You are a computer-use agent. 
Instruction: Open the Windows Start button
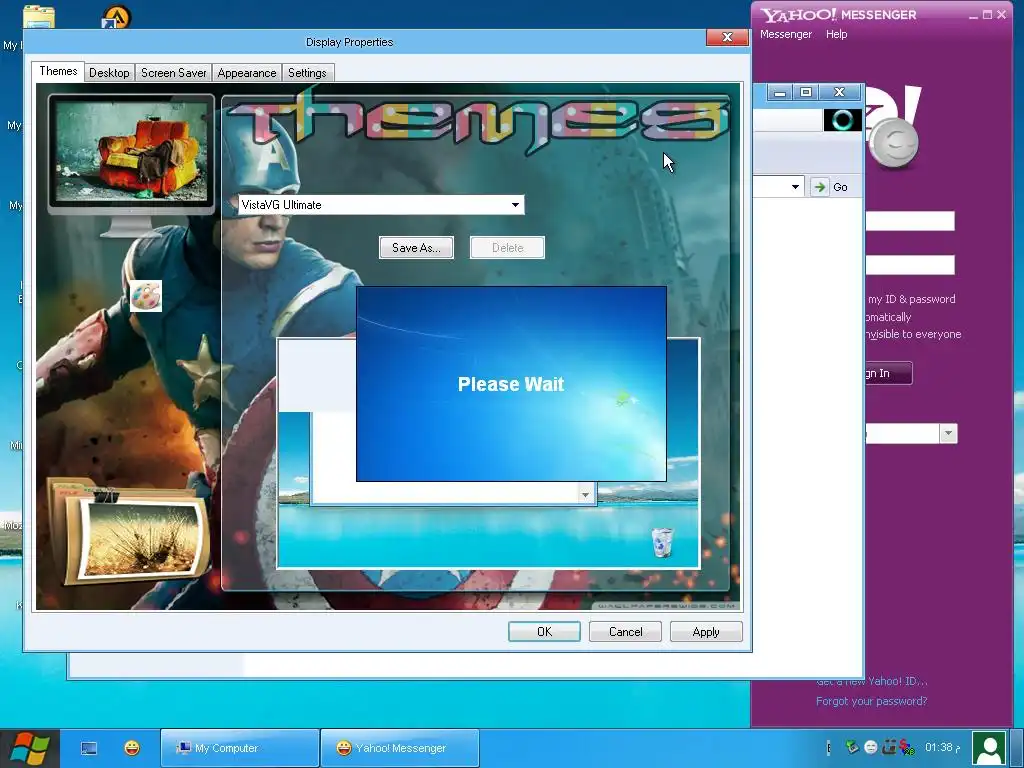click(x=30, y=748)
